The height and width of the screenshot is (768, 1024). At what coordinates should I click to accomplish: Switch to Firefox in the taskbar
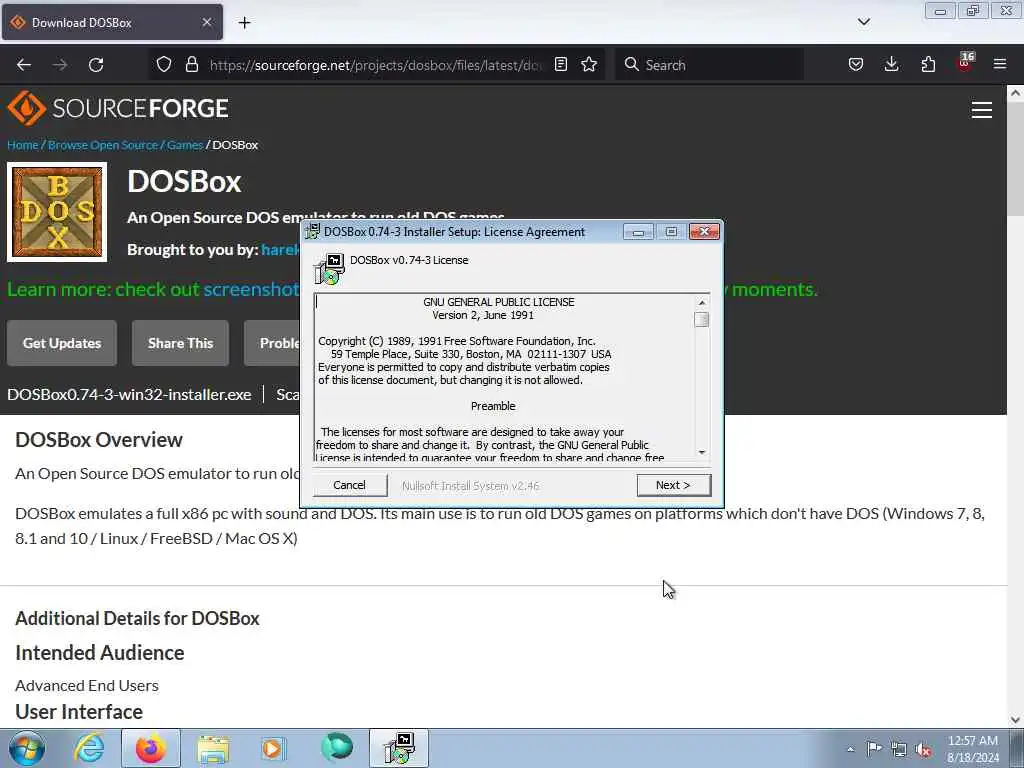[151, 748]
